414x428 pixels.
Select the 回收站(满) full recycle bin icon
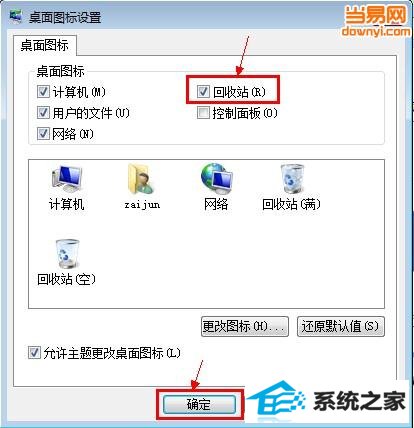[292, 179]
